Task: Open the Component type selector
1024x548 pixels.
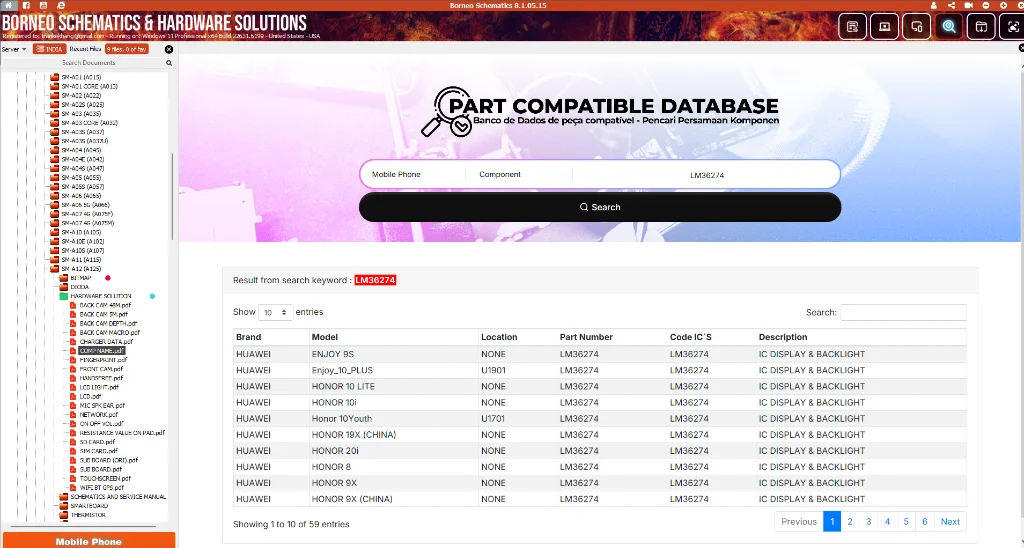Action: [x=519, y=174]
